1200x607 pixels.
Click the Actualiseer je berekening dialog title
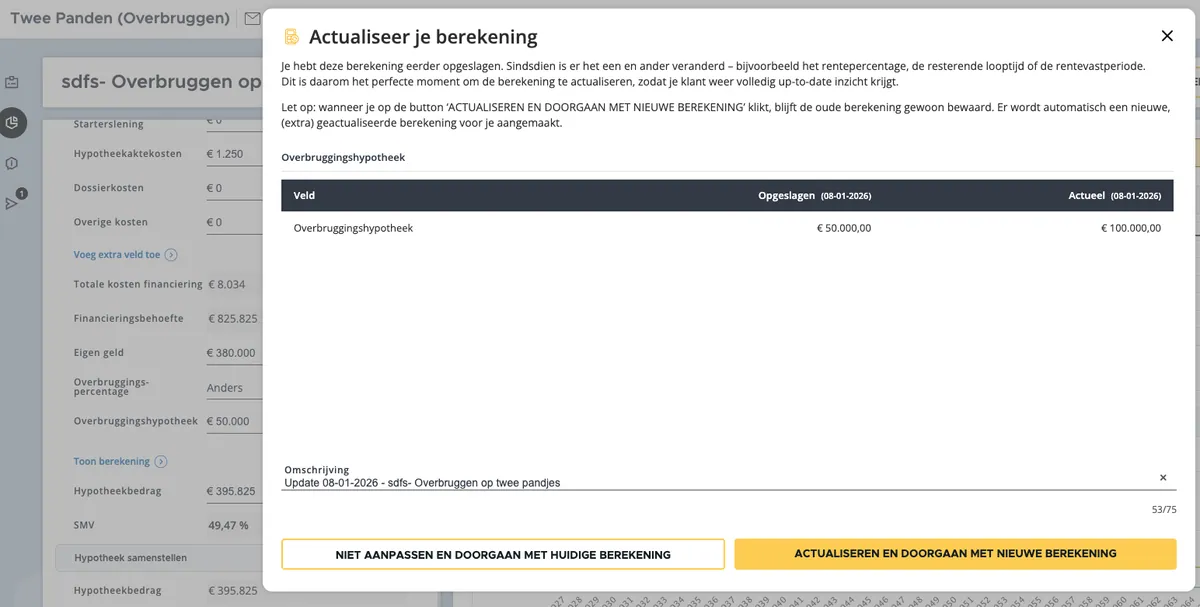pyautogui.click(x=423, y=37)
